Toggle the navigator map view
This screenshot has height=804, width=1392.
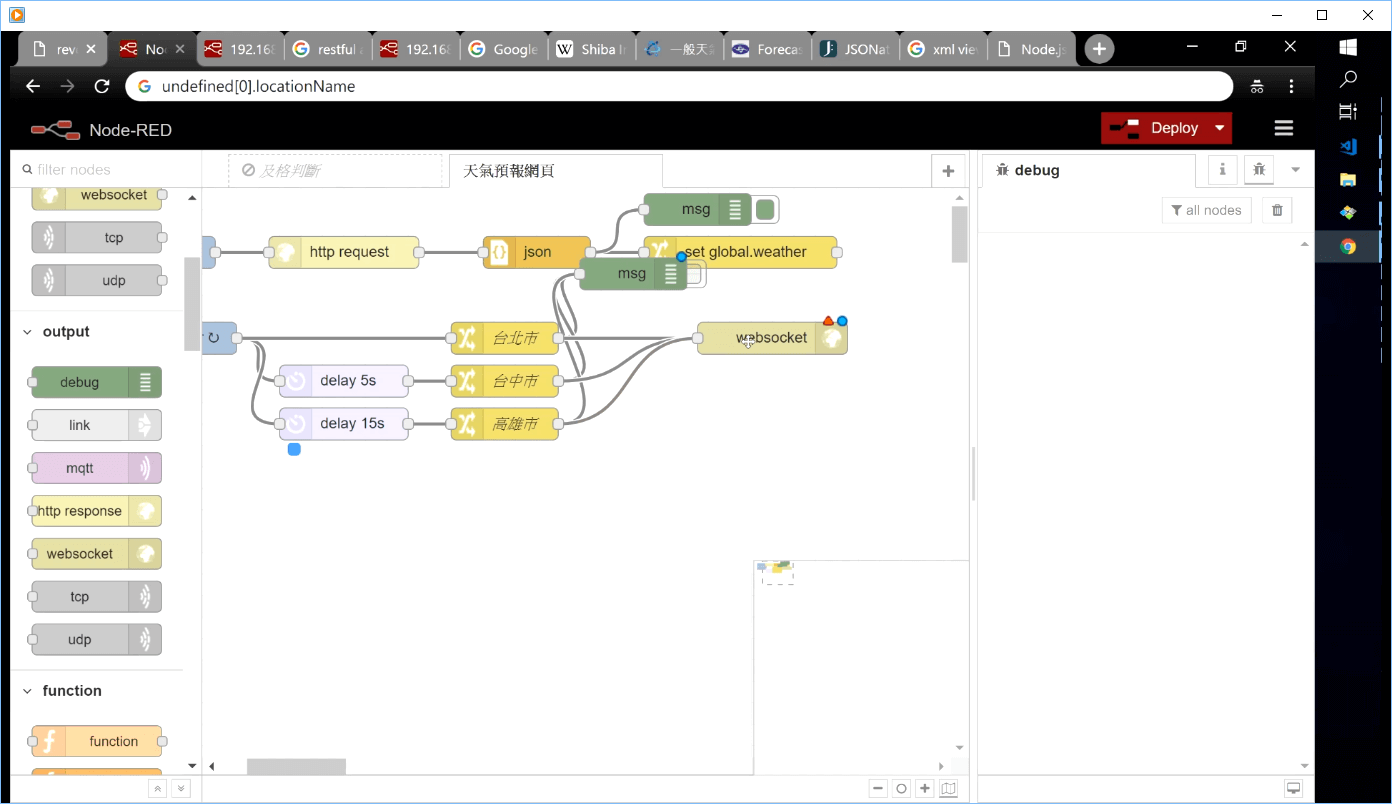point(948,789)
